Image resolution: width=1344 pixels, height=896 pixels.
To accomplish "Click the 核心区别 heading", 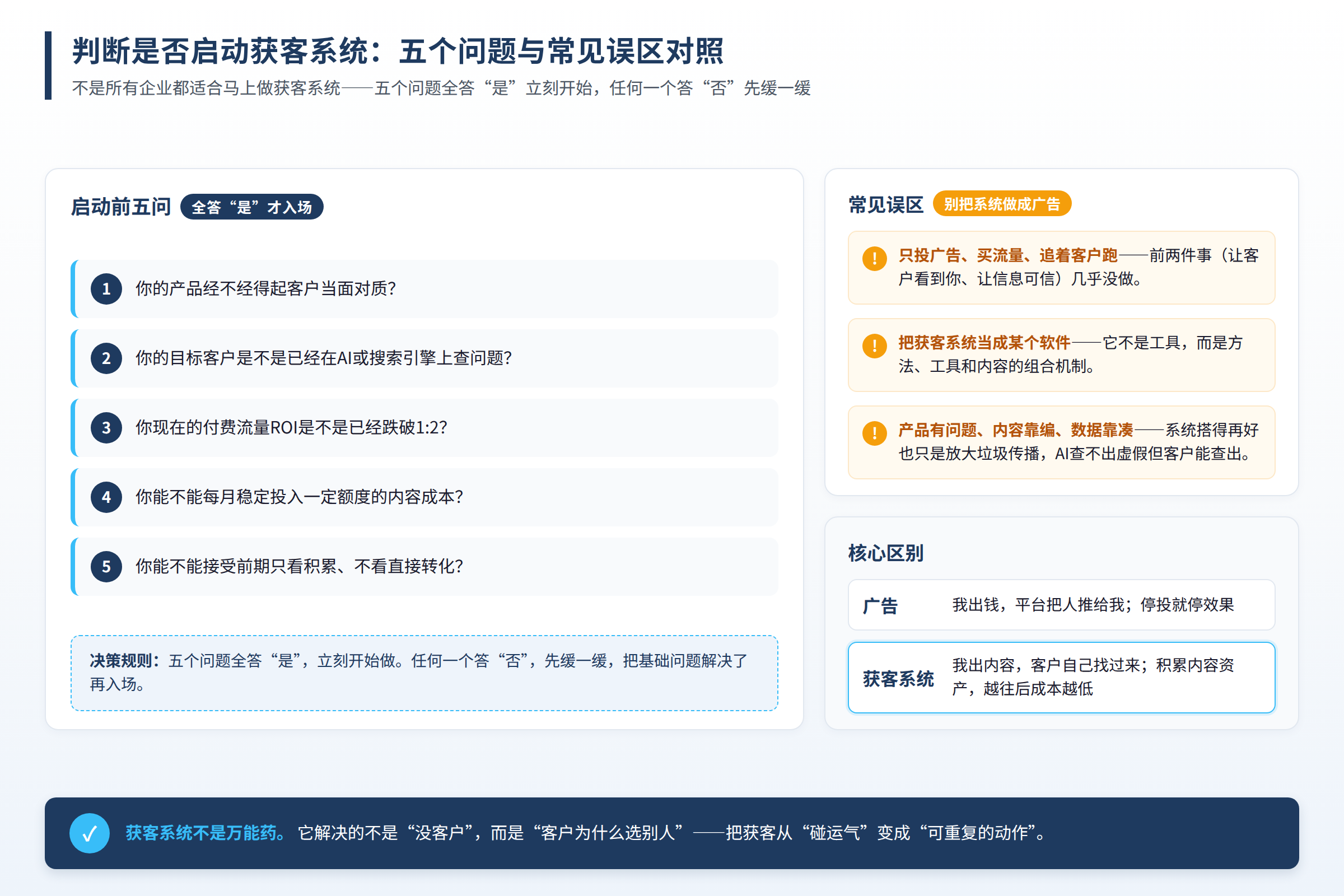I will pyautogui.click(x=886, y=553).
